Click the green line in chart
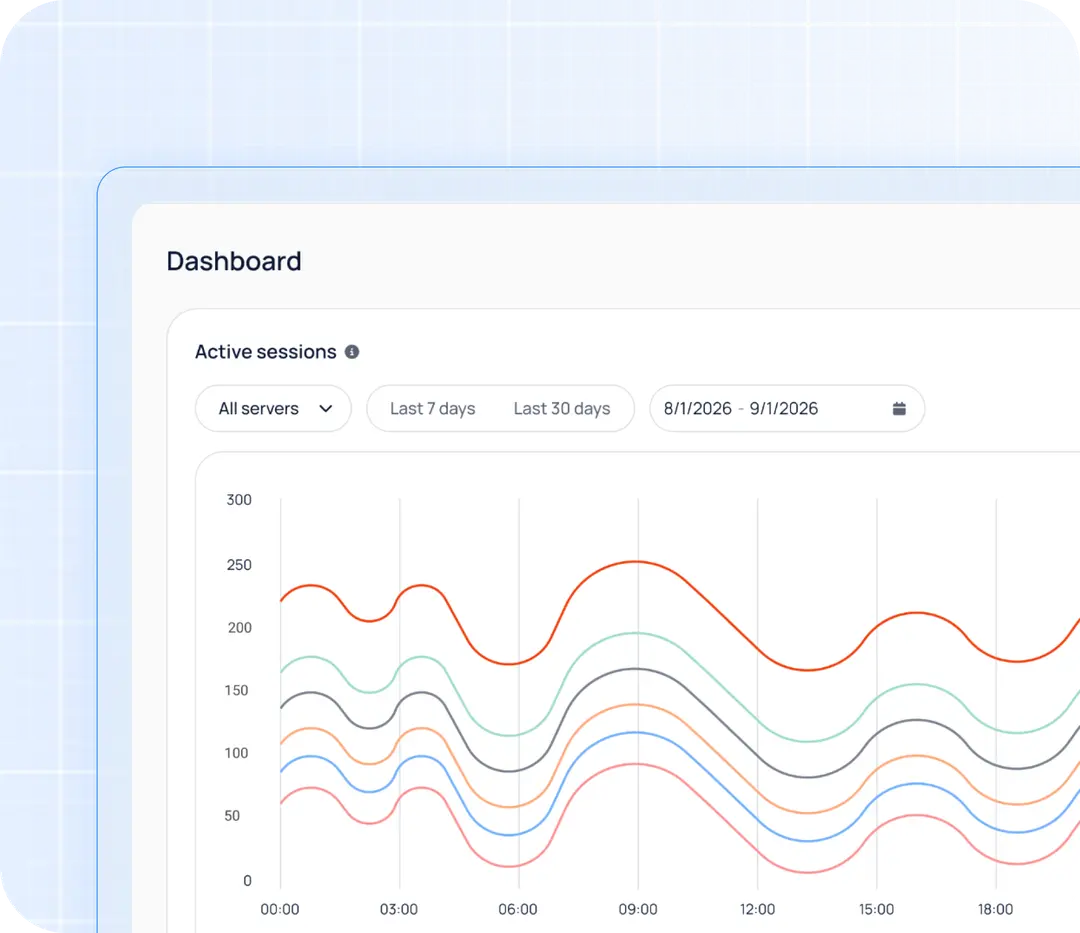 (x=636, y=633)
